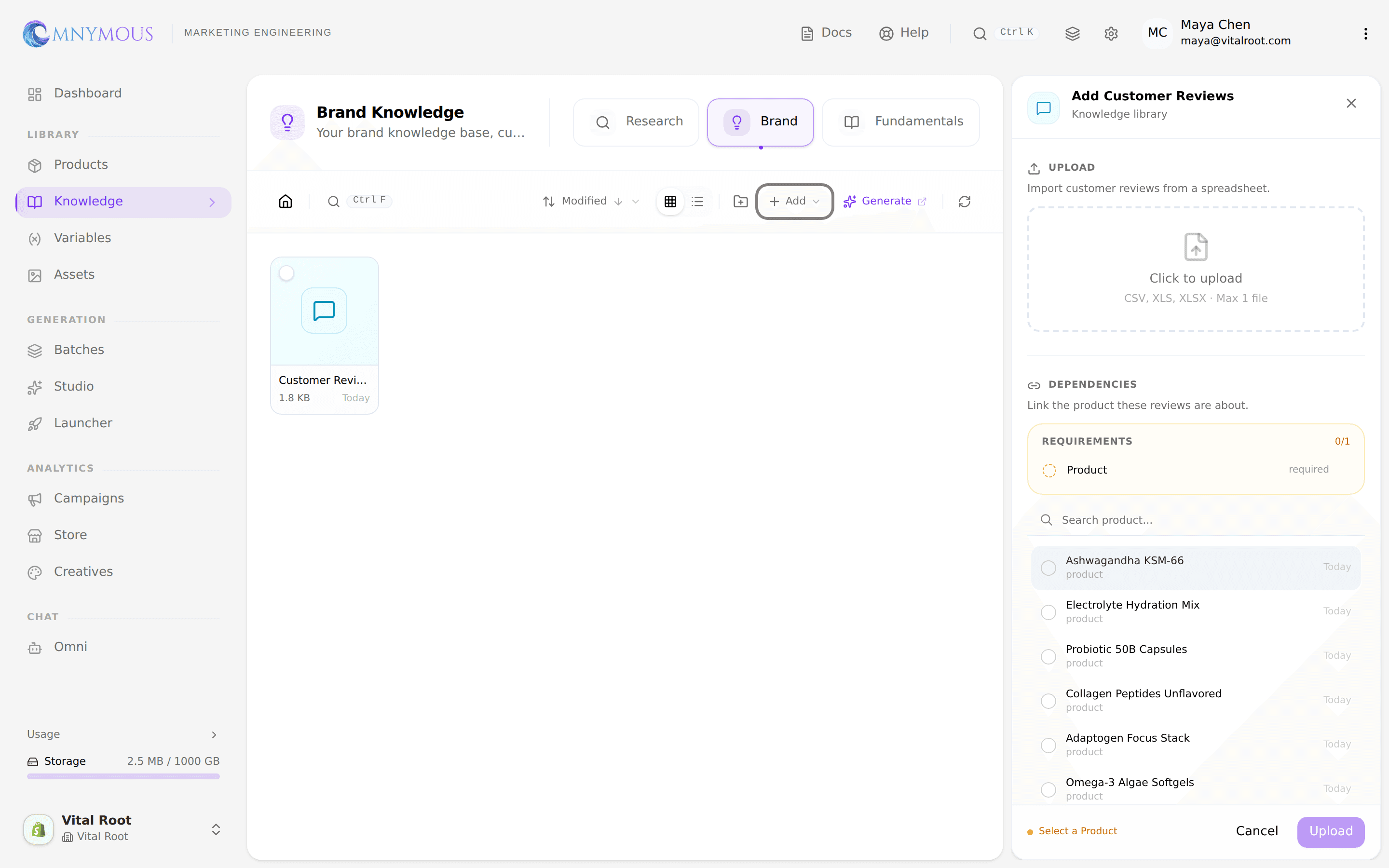Image resolution: width=1389 pixels, height=868 pixels.
Task: Open the three-dot user menu
Action: 1365,34
